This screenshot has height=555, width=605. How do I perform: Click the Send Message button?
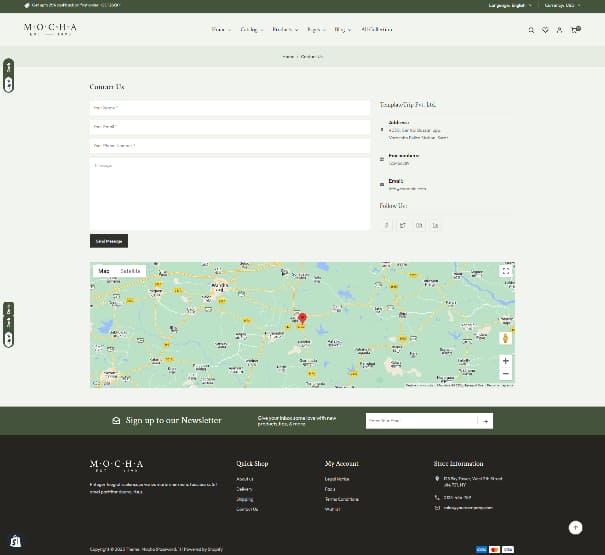(109, 241)
